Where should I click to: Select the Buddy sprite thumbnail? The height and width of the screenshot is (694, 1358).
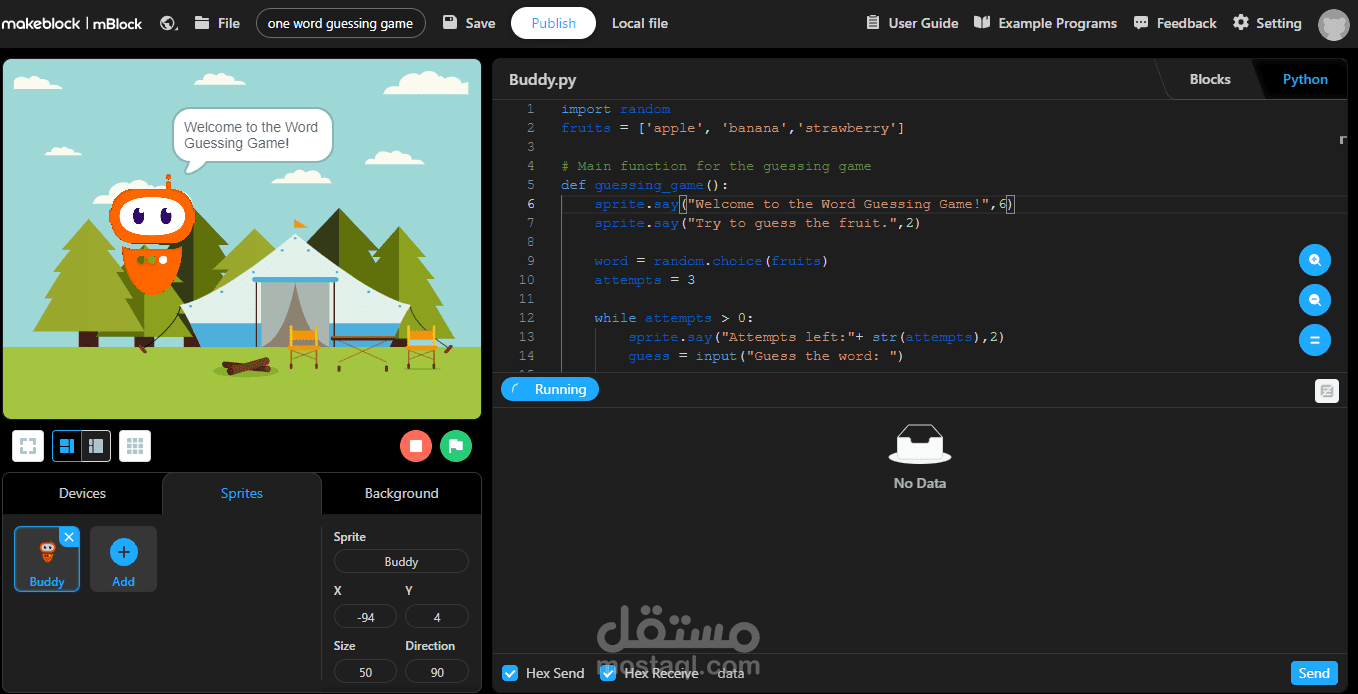pyautogui.click(x=47, y=558)
